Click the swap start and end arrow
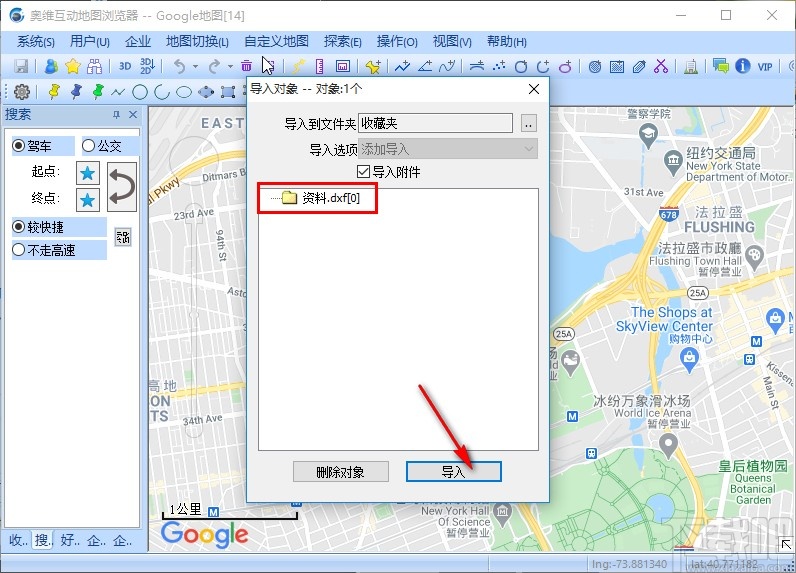The width and height of the screenshot is (796, 573). [122, 187]
